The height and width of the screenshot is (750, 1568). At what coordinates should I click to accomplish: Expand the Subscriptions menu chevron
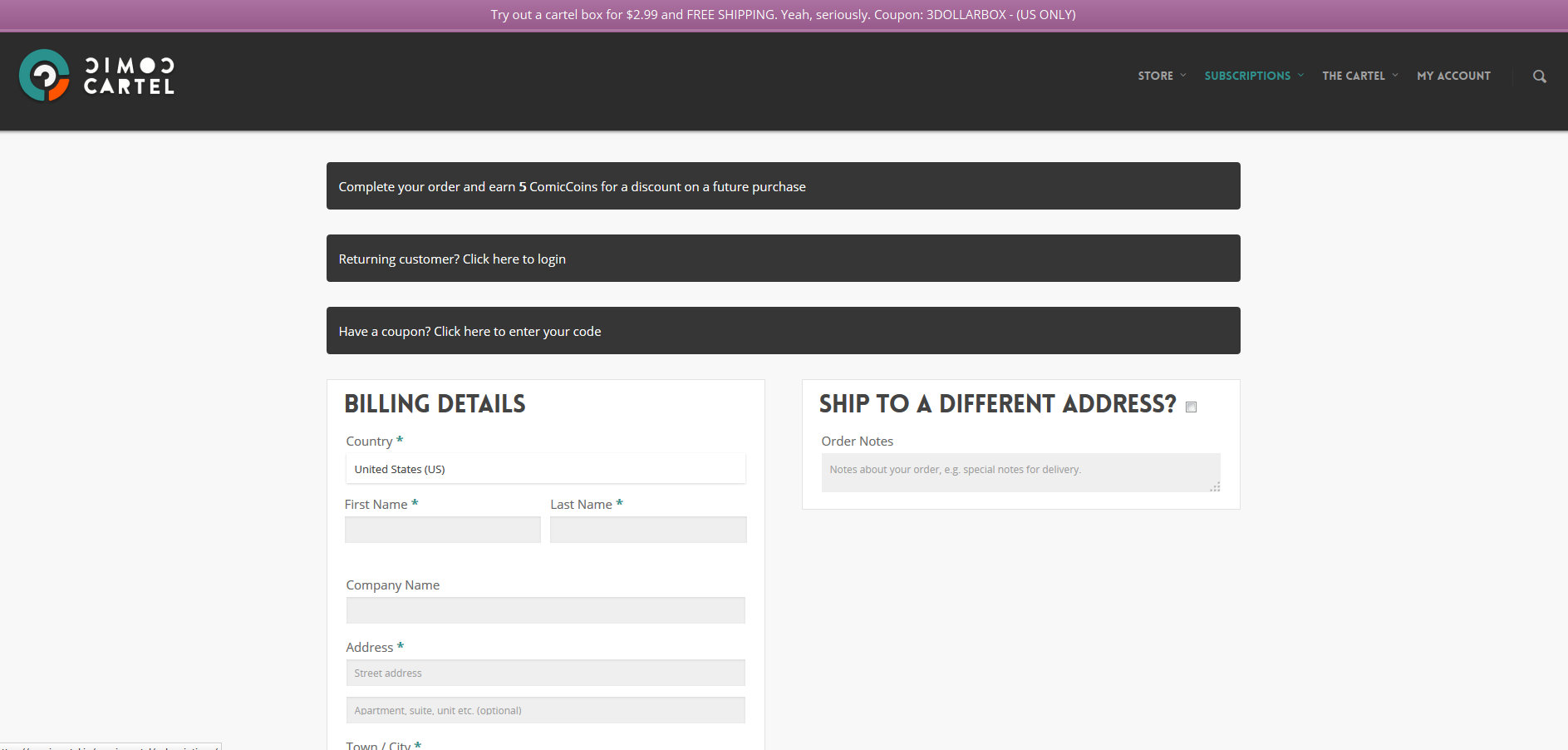(x=1300, y=76)
